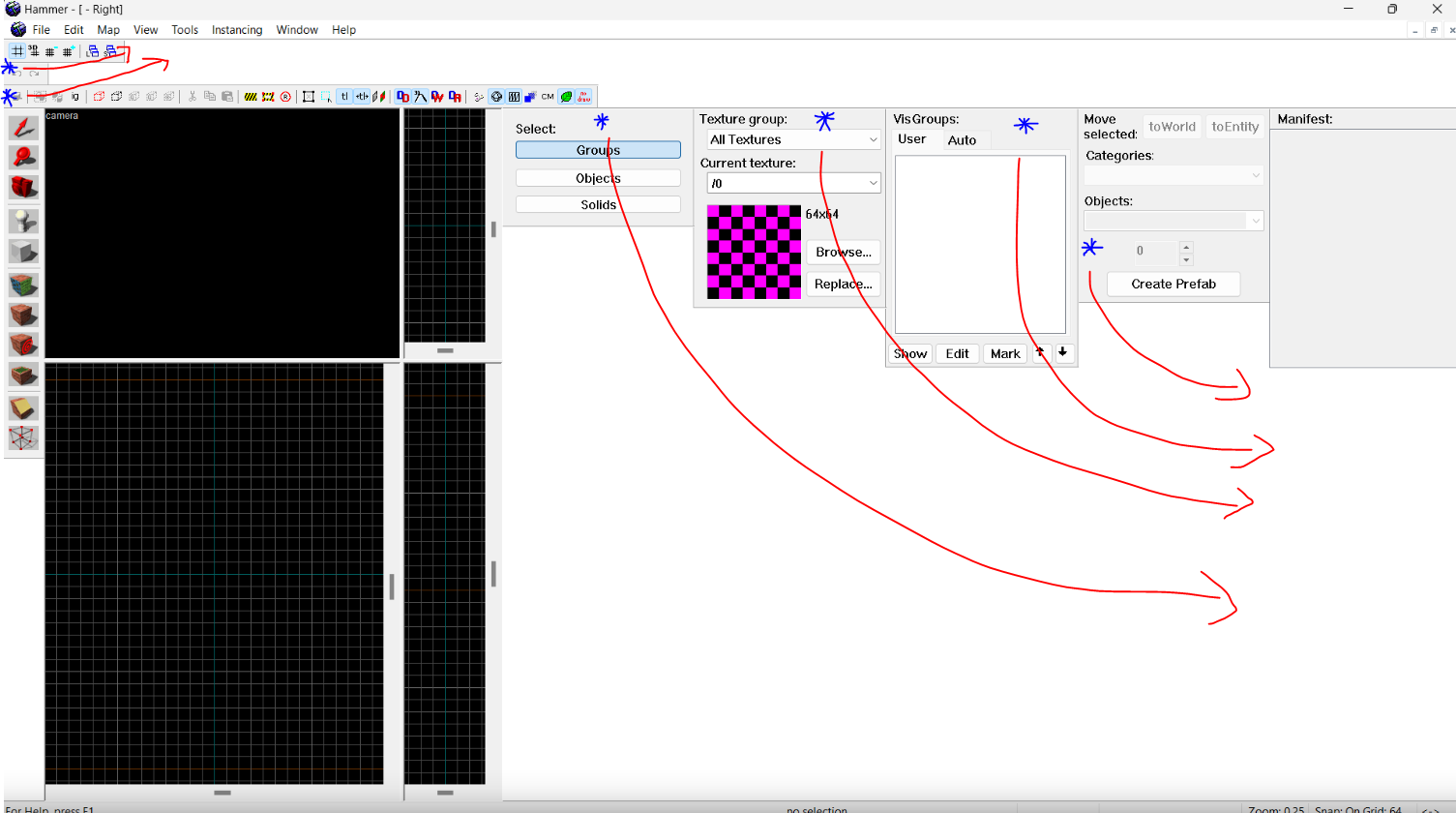Pick the Magnify tool
The width and height of the screenshot is (1456, 813).
point(23,157)
